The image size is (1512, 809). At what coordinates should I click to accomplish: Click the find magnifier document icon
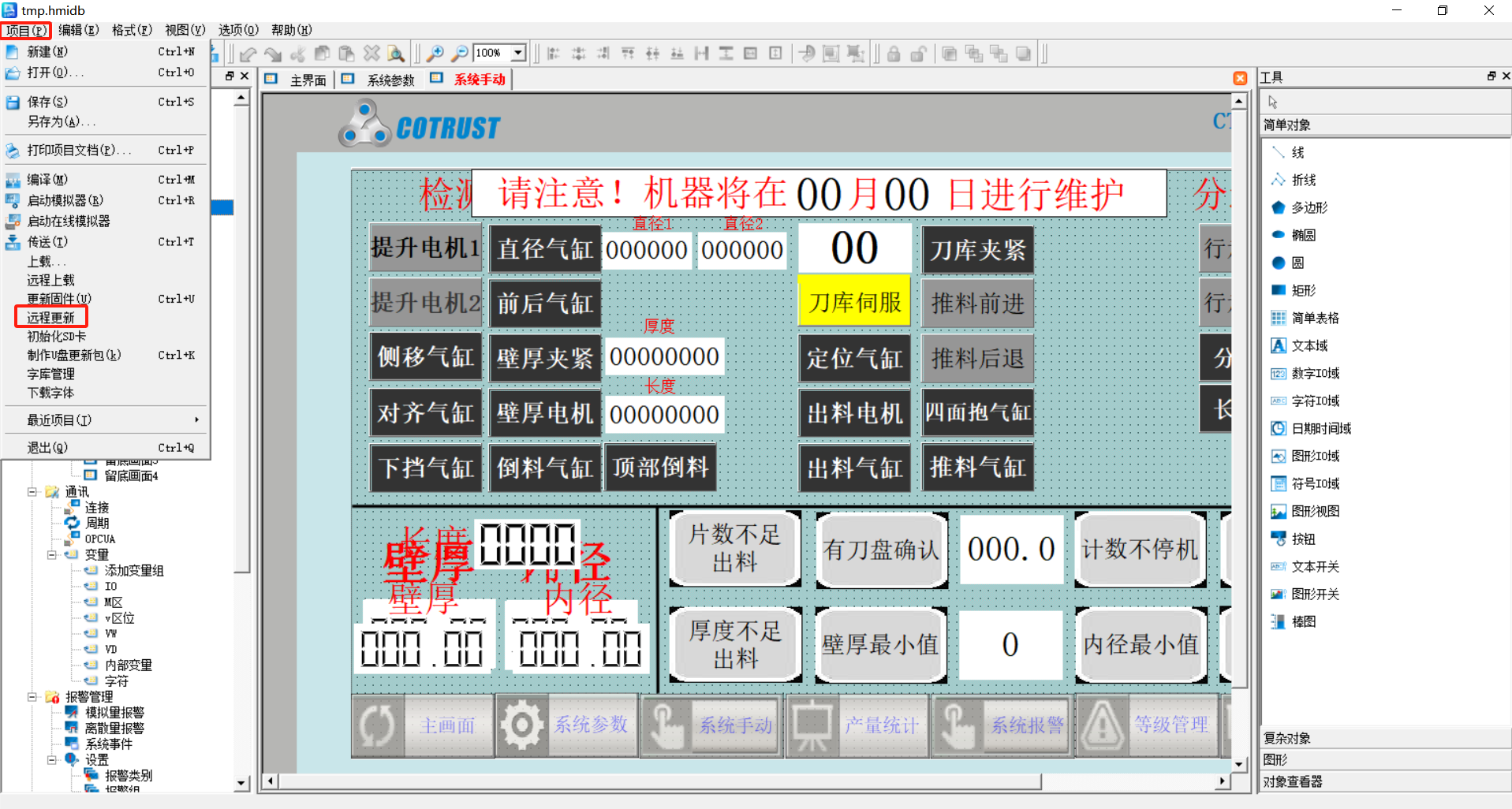[396, 54]
